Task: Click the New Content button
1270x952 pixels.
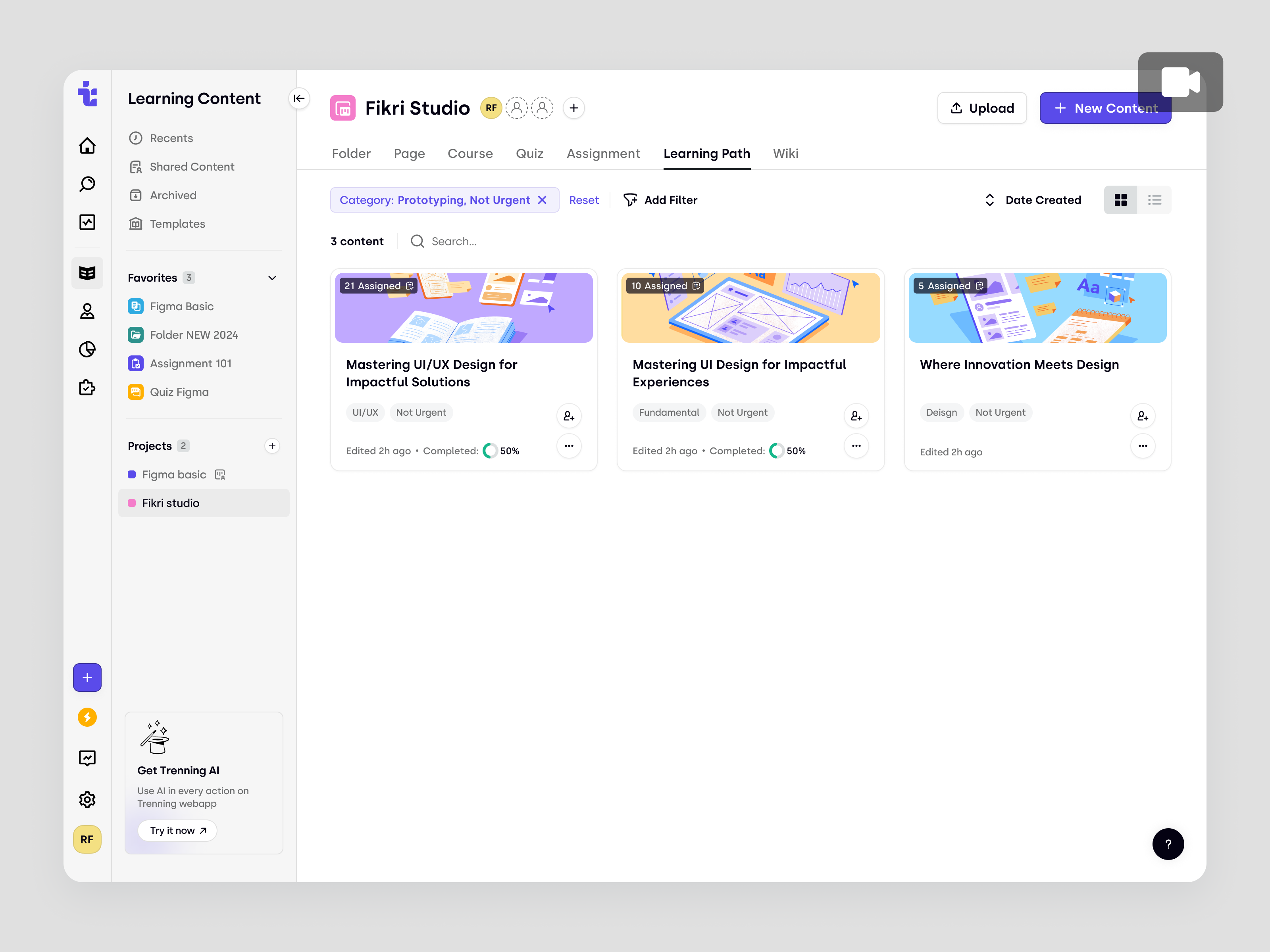Action: point(1105,107)
